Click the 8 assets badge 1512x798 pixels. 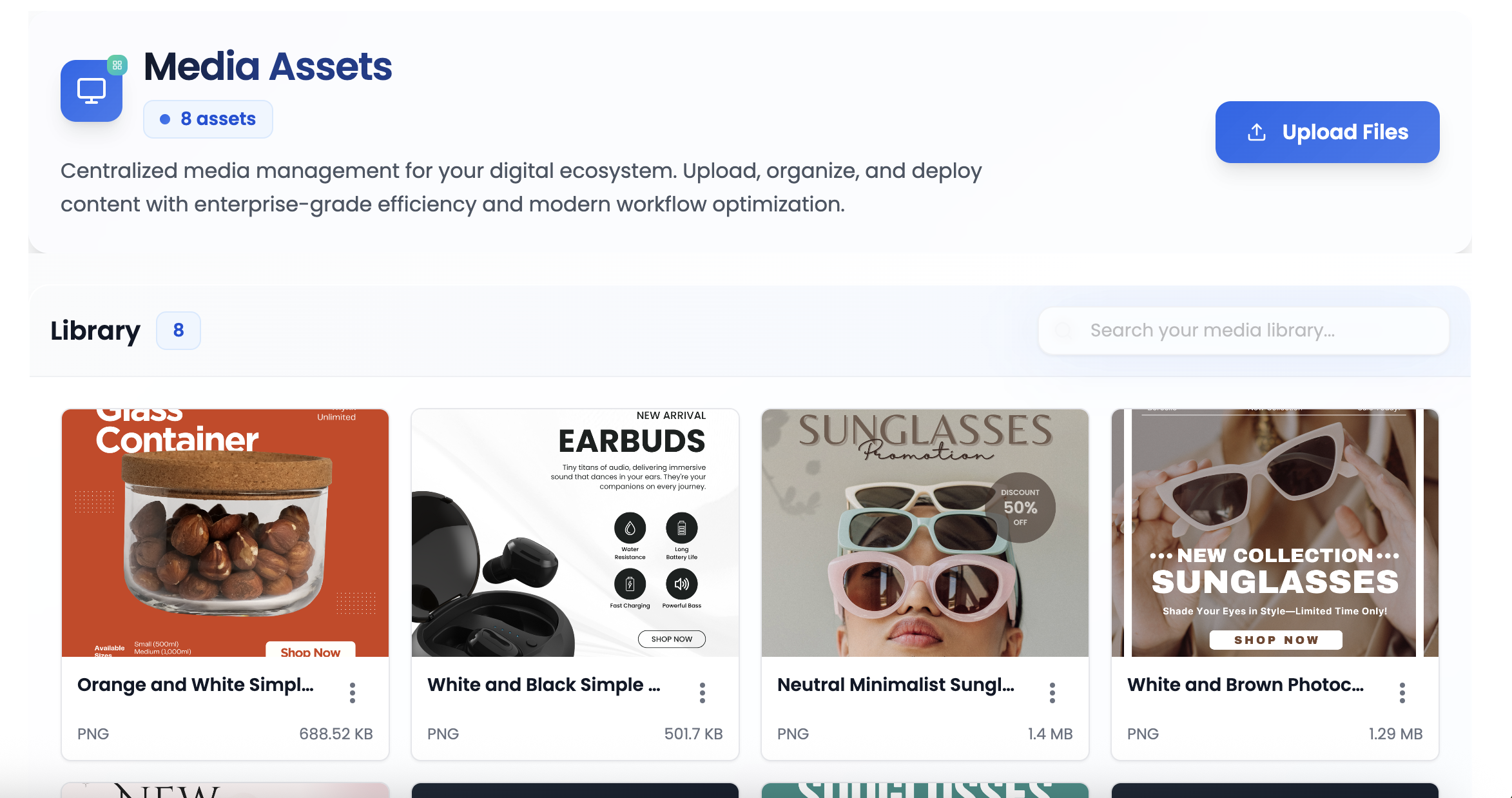(208, 119)
